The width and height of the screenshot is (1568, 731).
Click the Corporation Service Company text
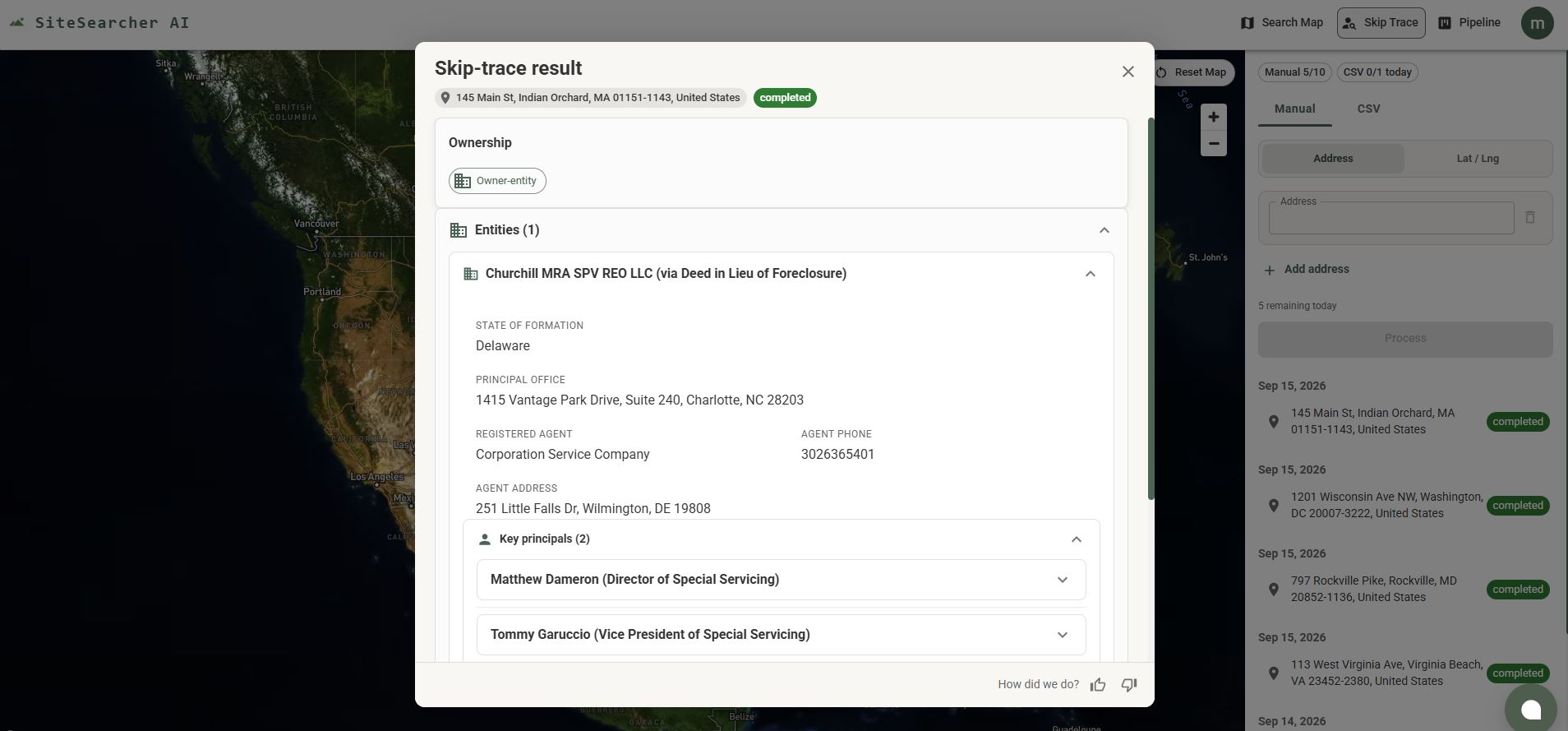(562, 455)
